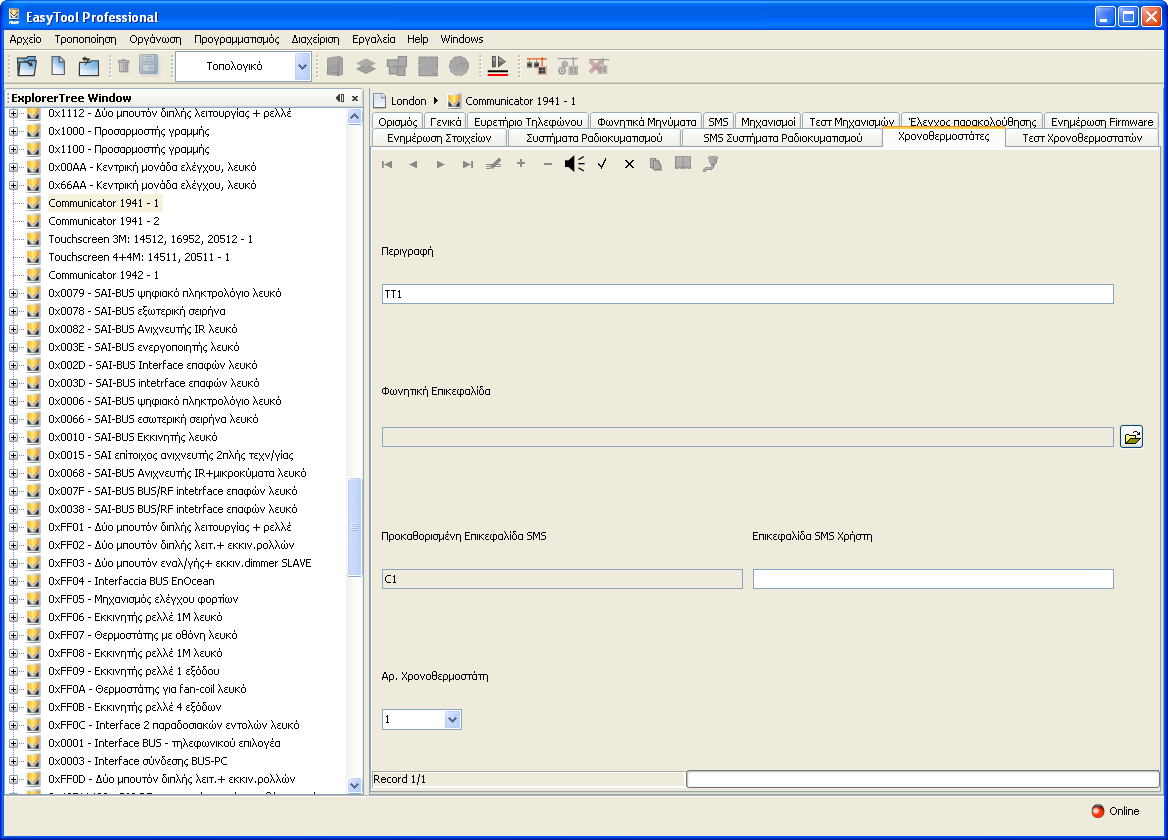Viewport: 1168px width, 840px height.
Task: Switch to the SMS tab
Action: point(718,121)
